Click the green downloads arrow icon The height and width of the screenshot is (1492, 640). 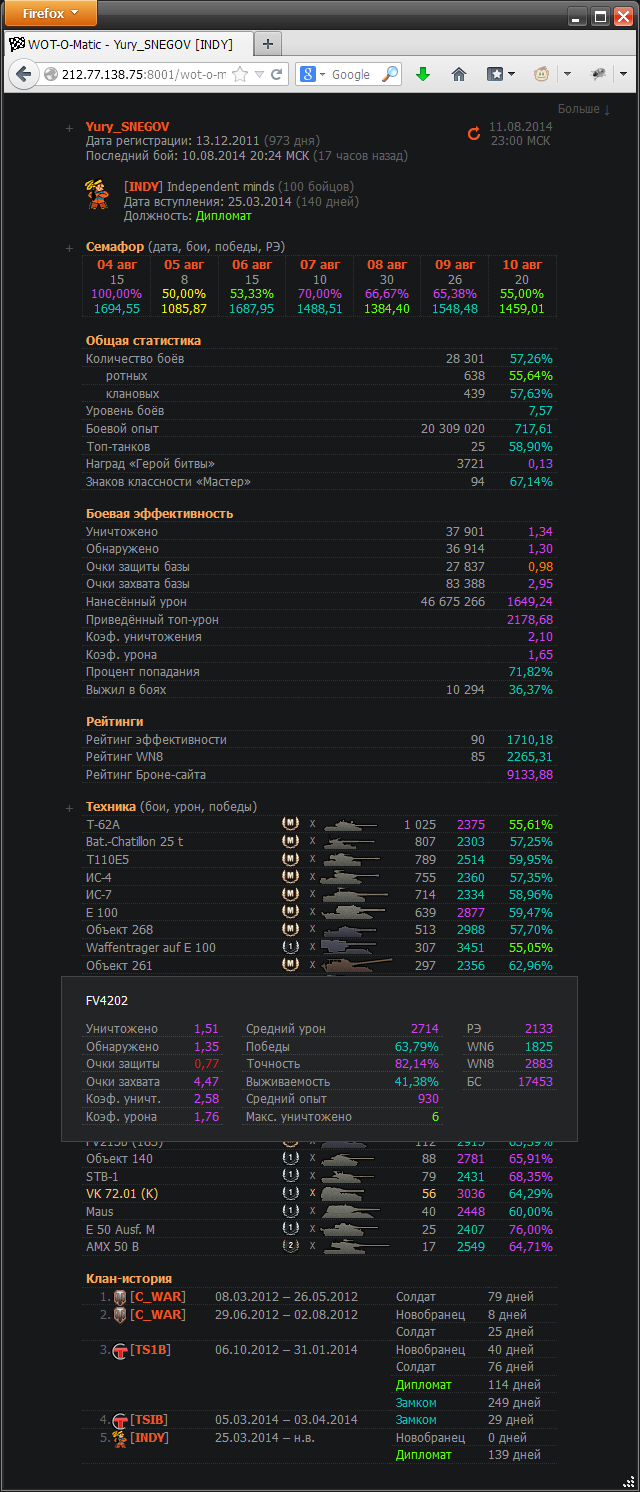click(x=423, y=74)
